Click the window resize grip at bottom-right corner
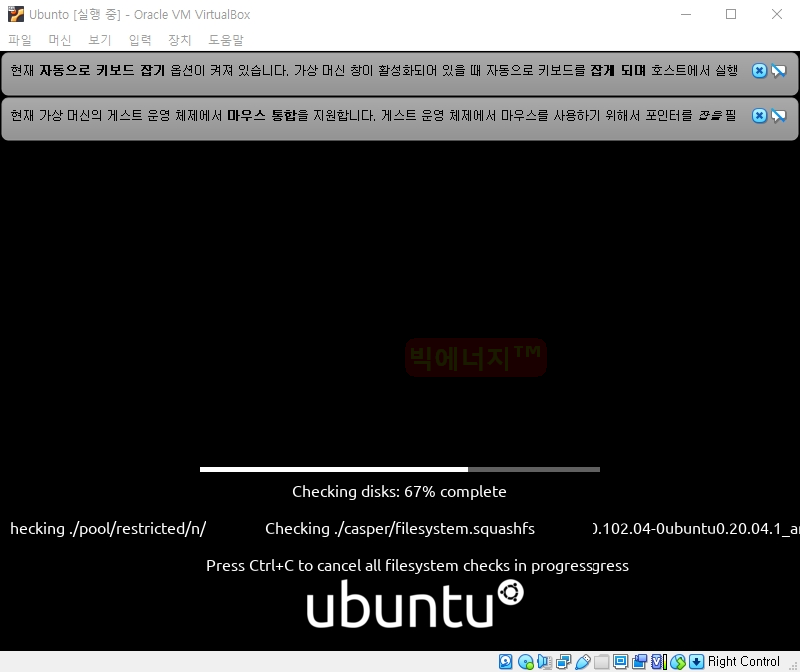 coord(793,665)
